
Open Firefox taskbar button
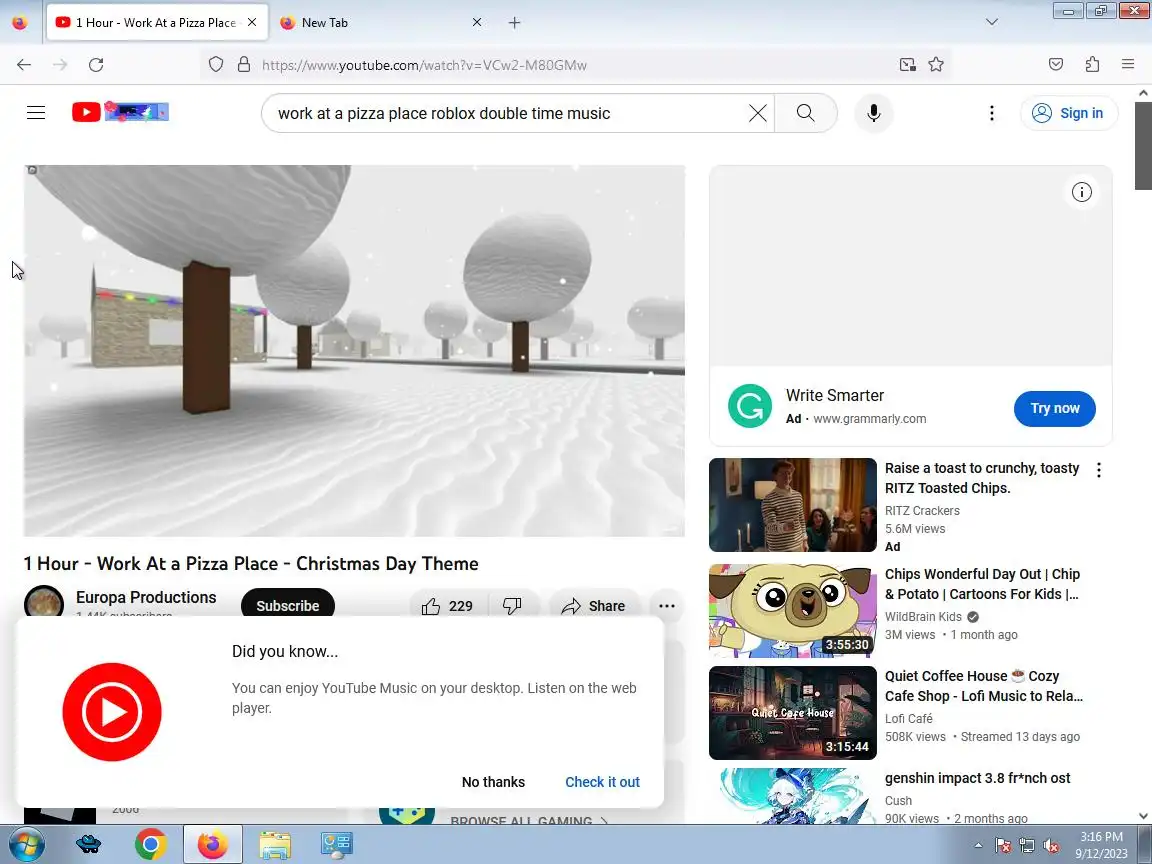pyautogui.click(x=212, y=845)
